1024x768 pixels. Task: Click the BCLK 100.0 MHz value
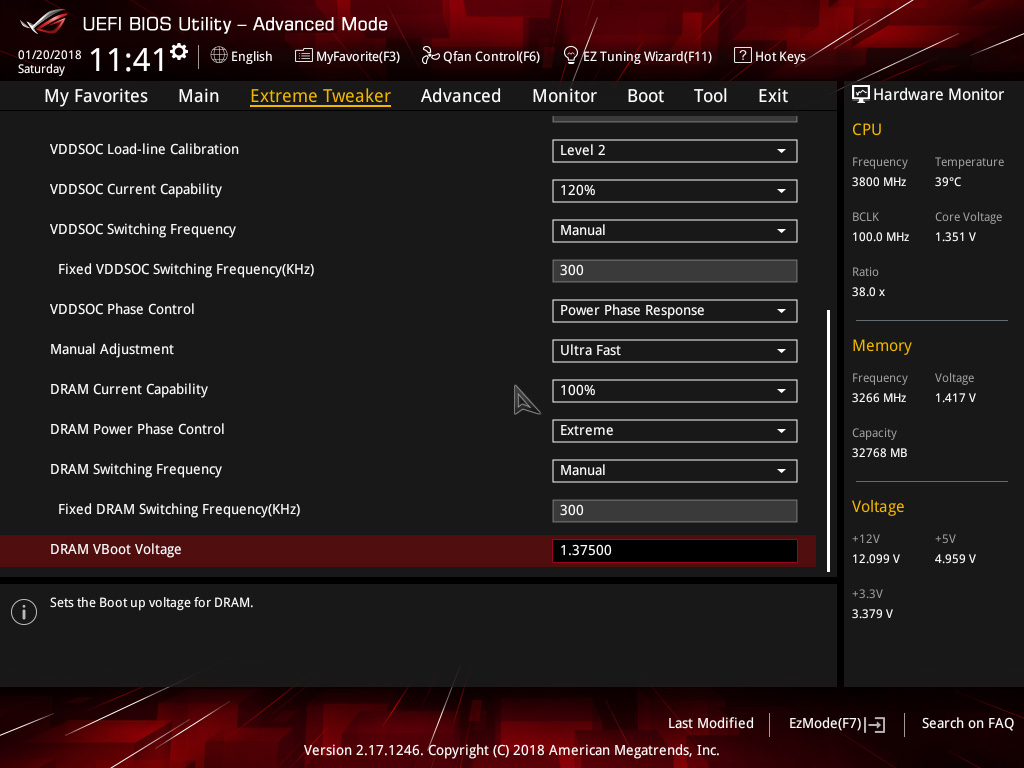coord(880,237)
